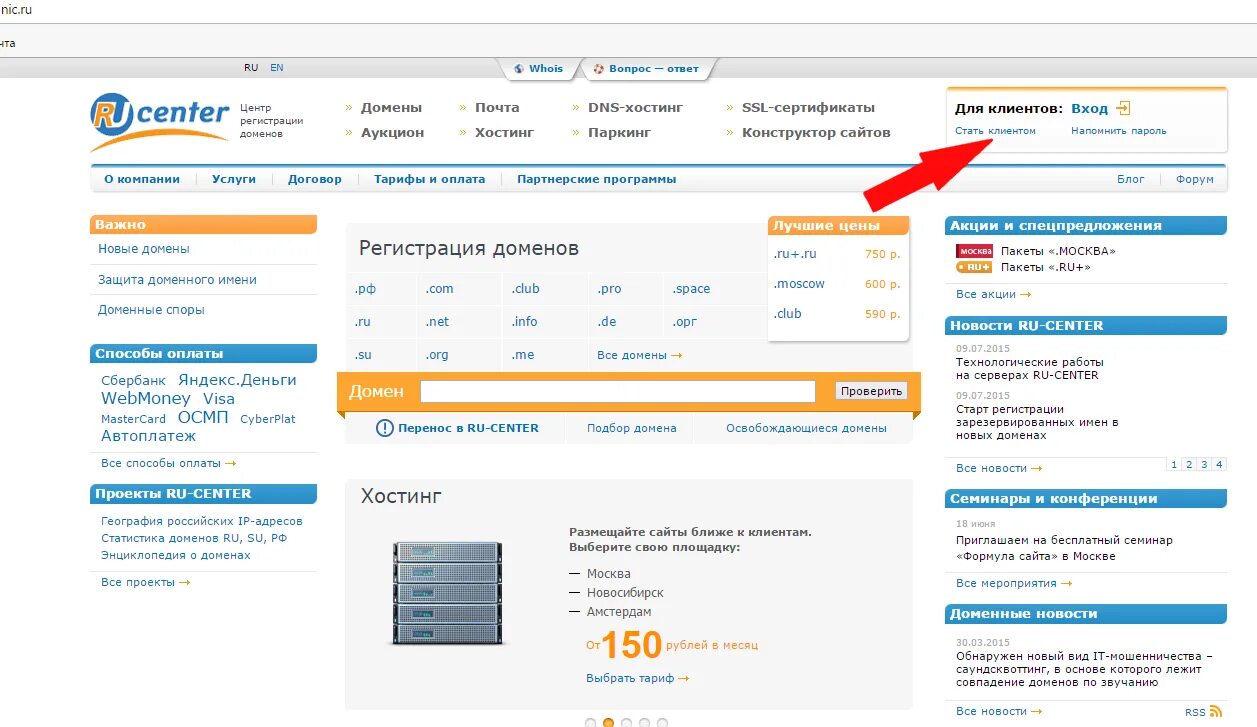Open the О компании navigation item
Image resolution: width=1257 pixels, height=727 pixels.
(142, 180)
